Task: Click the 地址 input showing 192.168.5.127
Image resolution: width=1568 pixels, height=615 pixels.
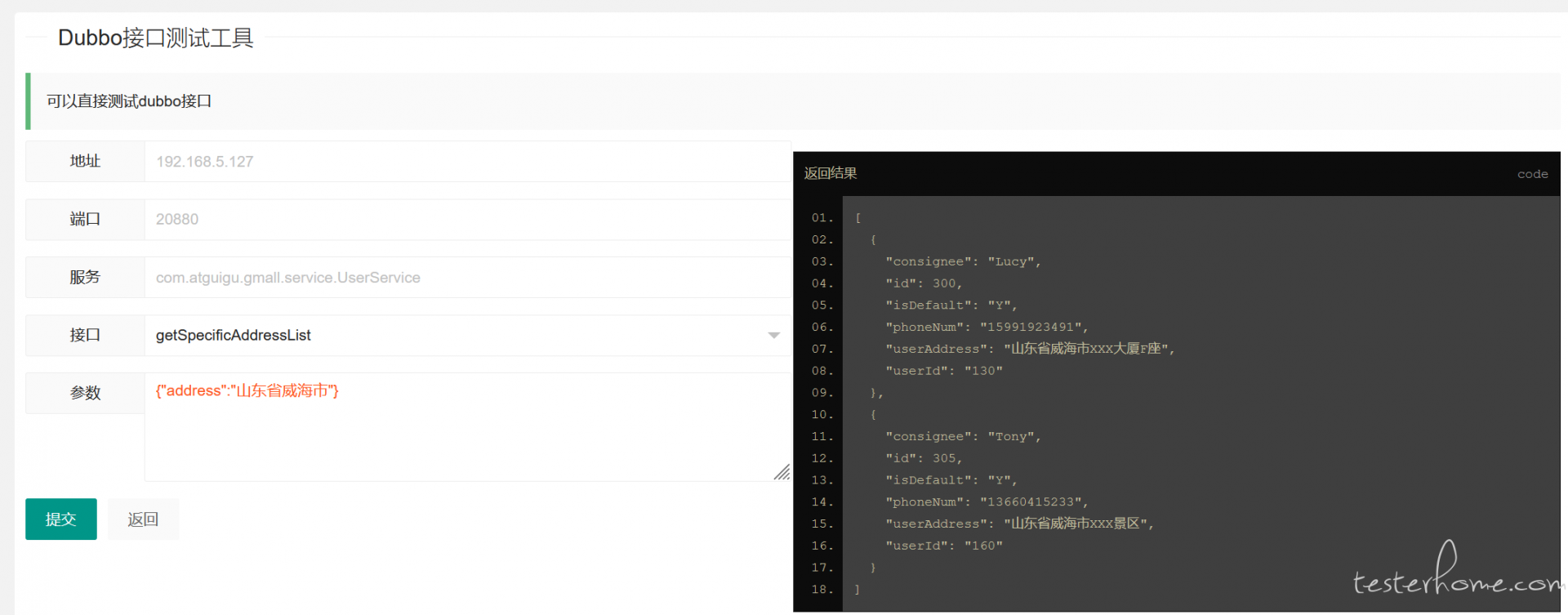Action: pos(468,162)
